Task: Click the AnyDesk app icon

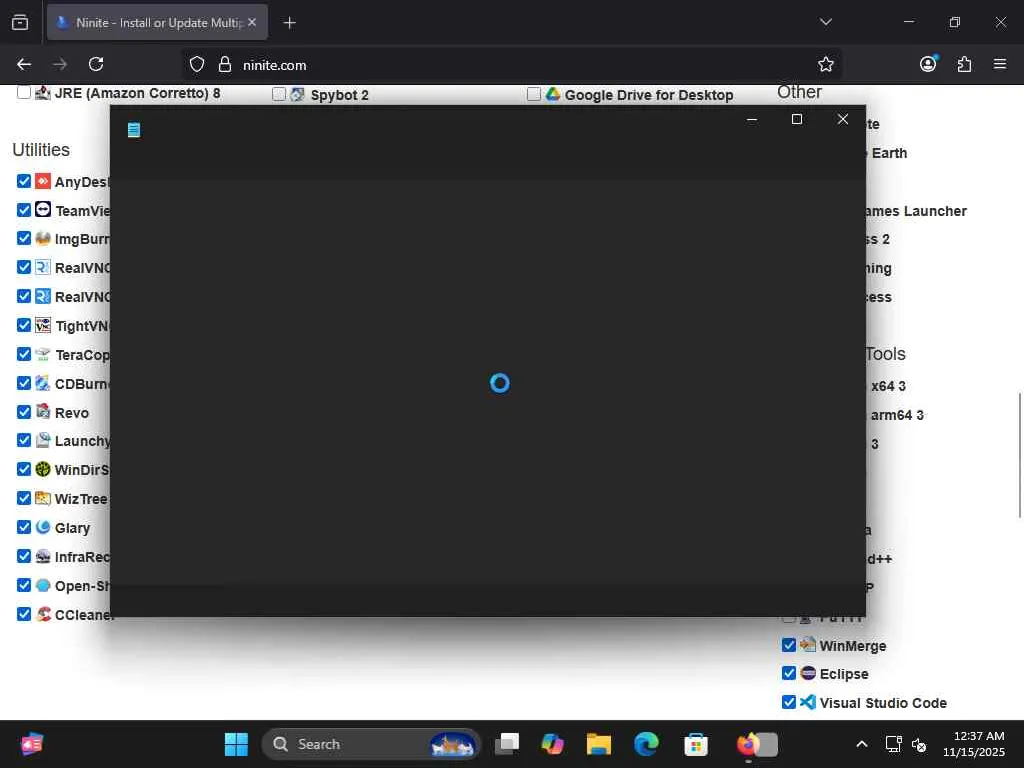Action: coord(43,181)
